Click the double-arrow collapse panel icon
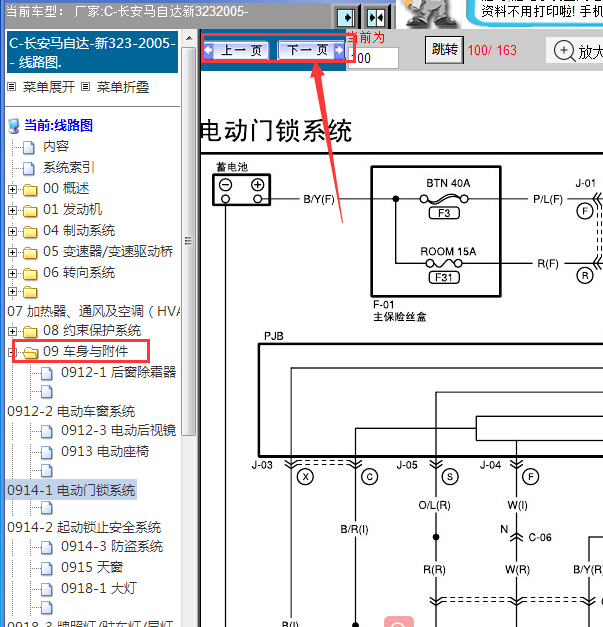603x627 pixels. 375,18
